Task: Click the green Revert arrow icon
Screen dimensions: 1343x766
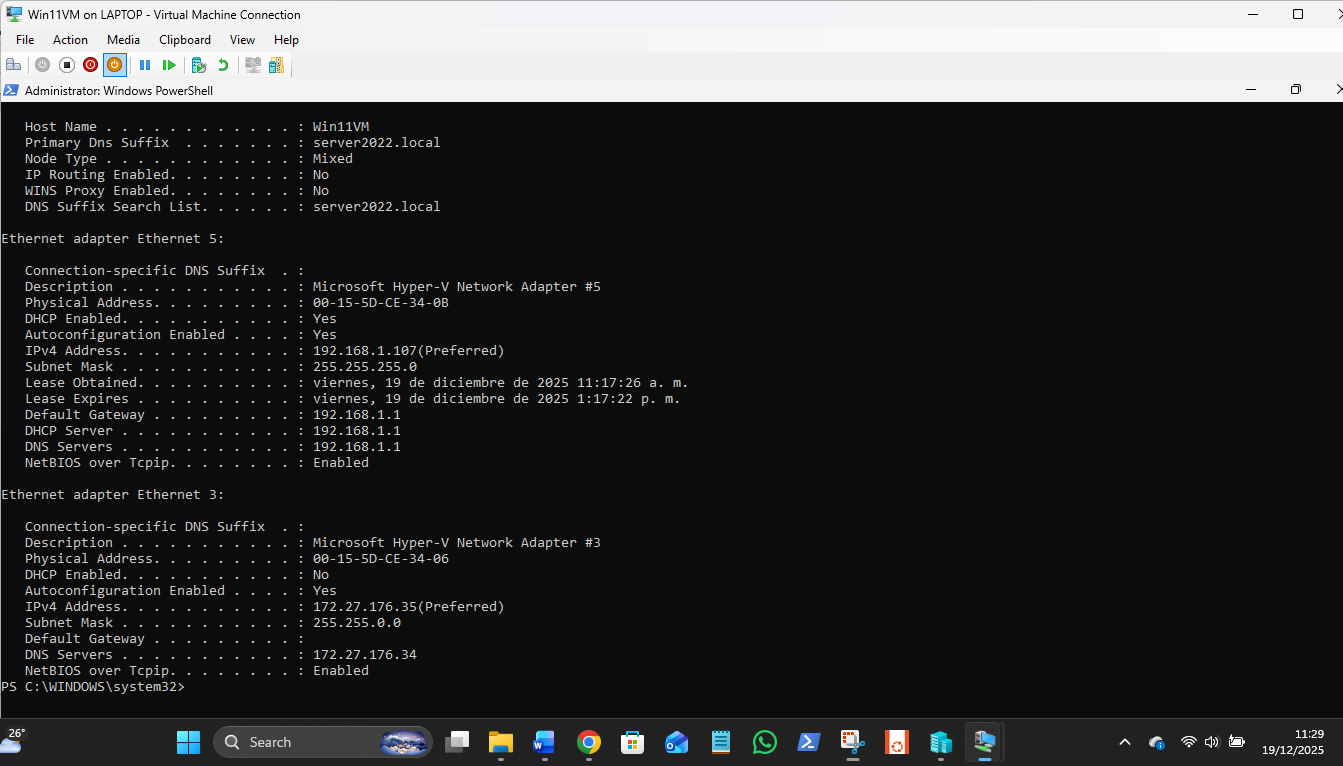Action: [223, 65]
